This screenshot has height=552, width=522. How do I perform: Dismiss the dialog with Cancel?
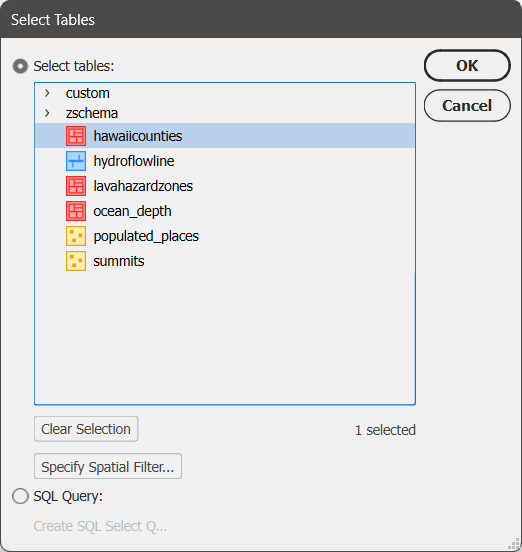click(467, 106)
